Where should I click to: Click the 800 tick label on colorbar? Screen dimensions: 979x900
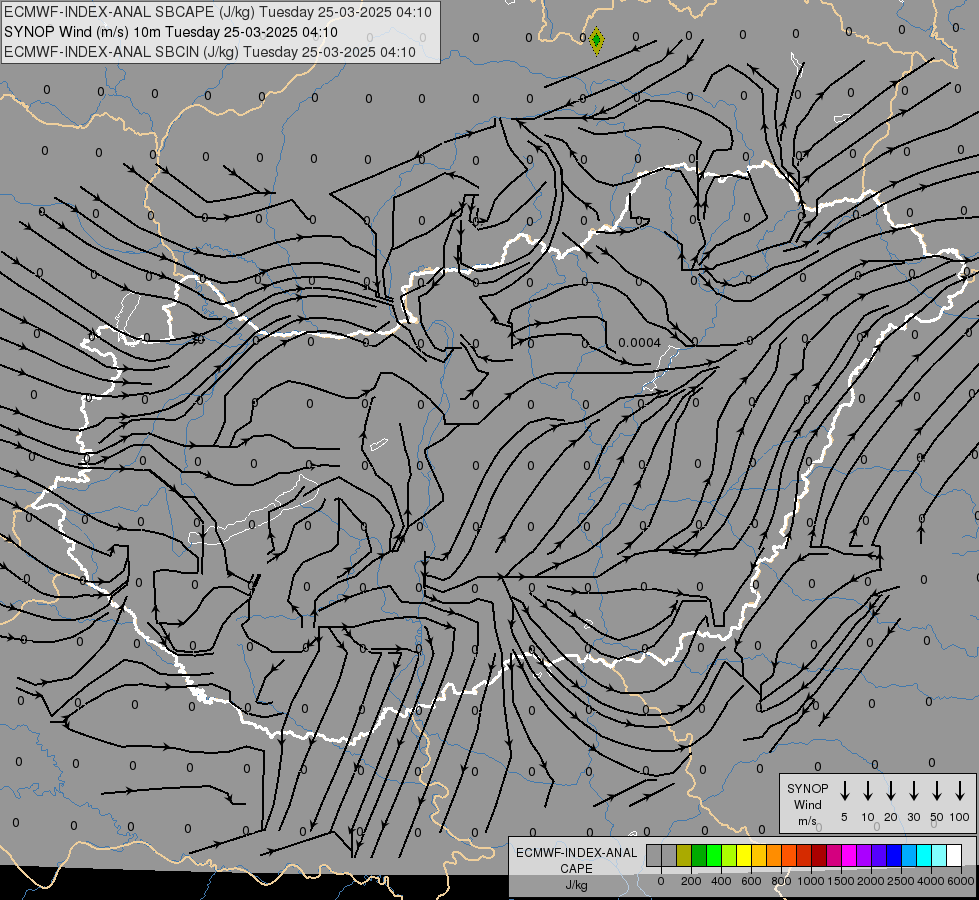781,881
